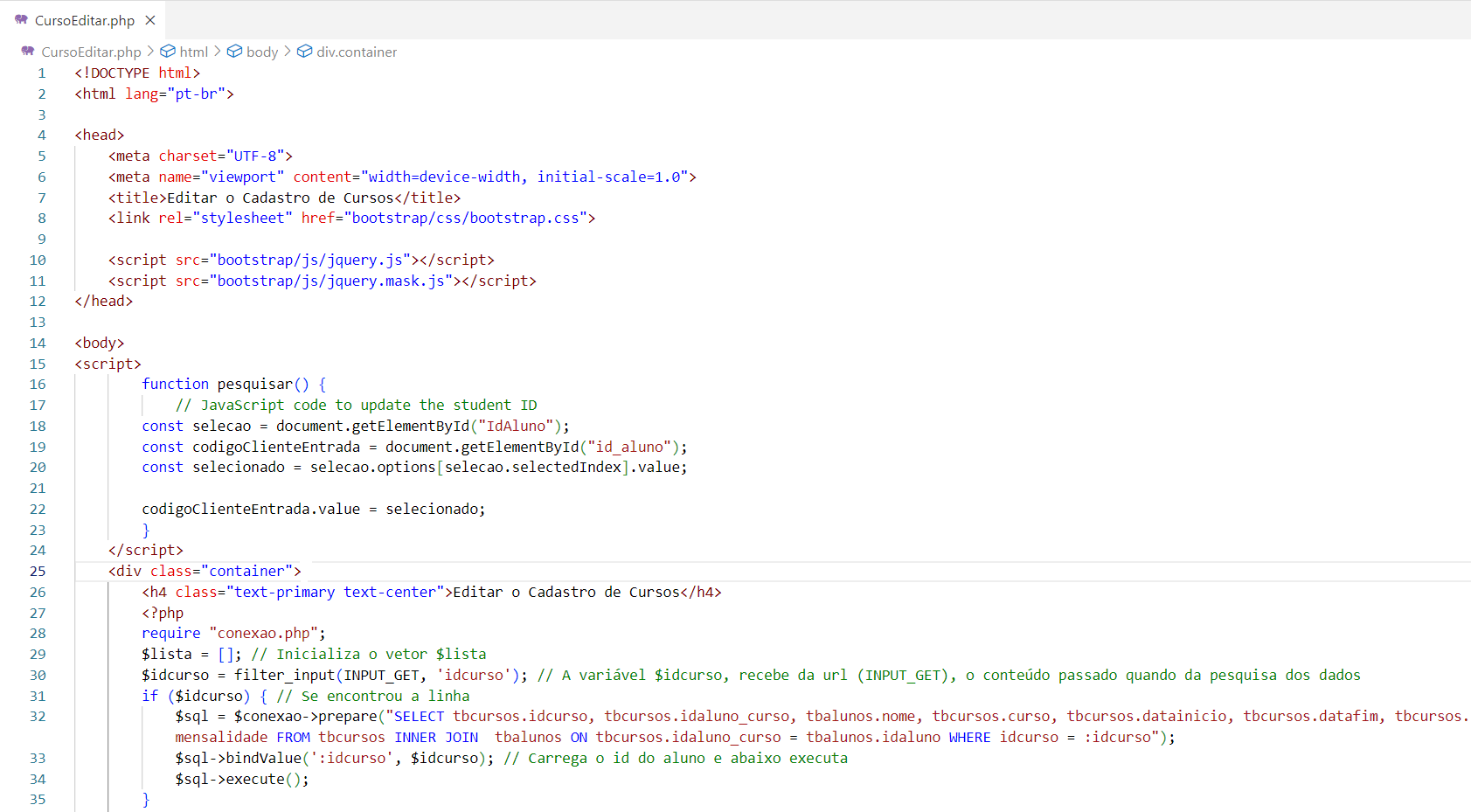Open the div.container breadcrumb item
This screenshot has width=1471, height=812.
[356, 52]
